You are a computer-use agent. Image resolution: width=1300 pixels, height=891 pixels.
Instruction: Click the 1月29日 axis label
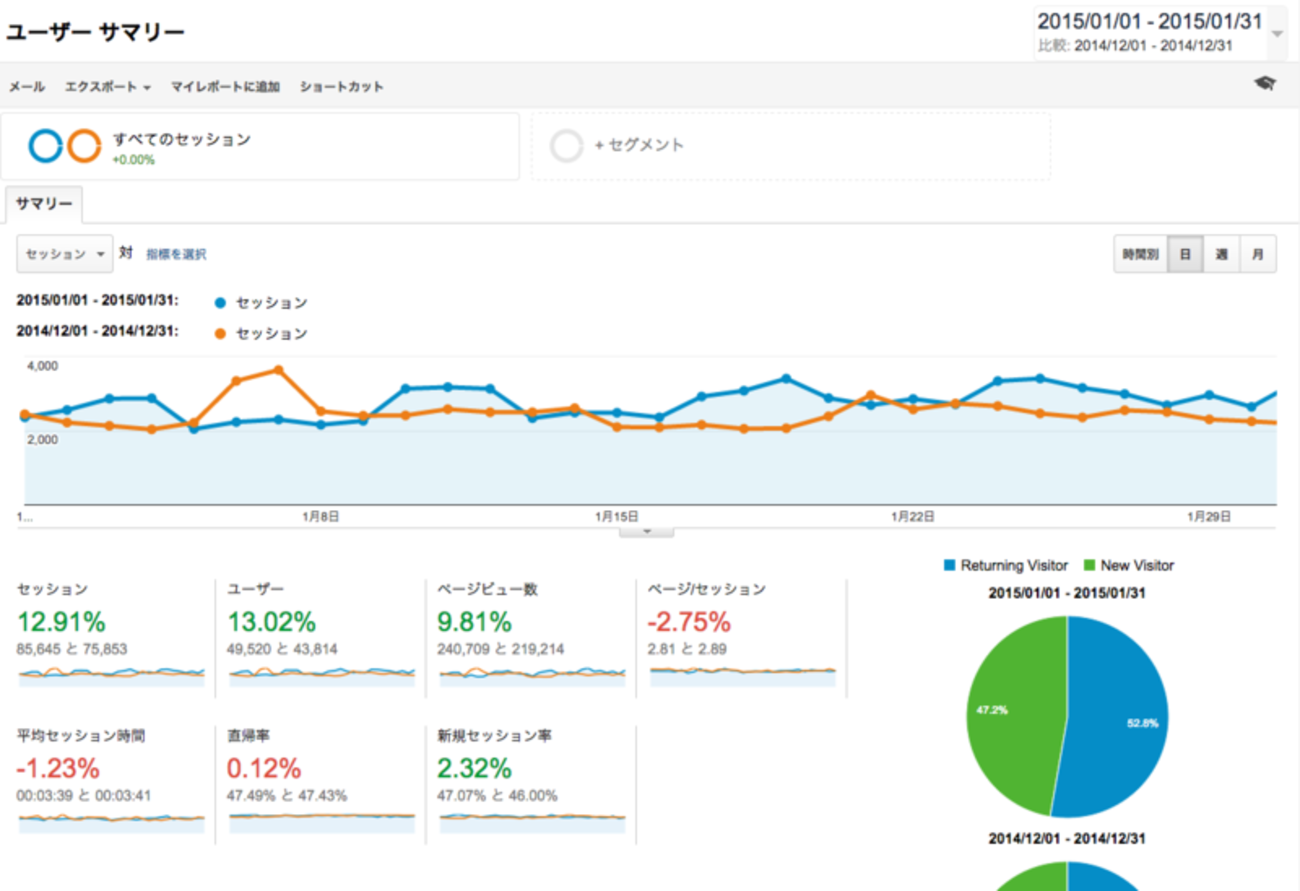[x=1209, y=517]
